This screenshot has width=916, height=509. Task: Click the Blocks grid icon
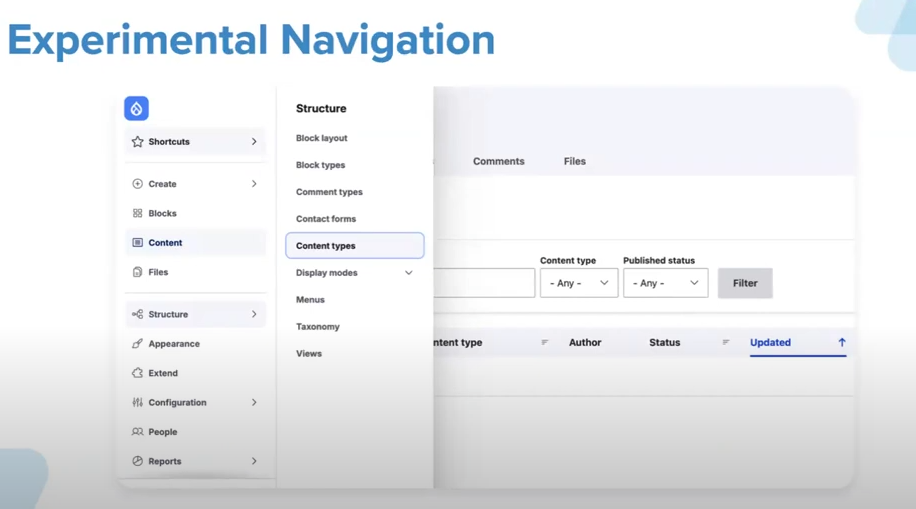pyautogui.click(x=137, y=213)
